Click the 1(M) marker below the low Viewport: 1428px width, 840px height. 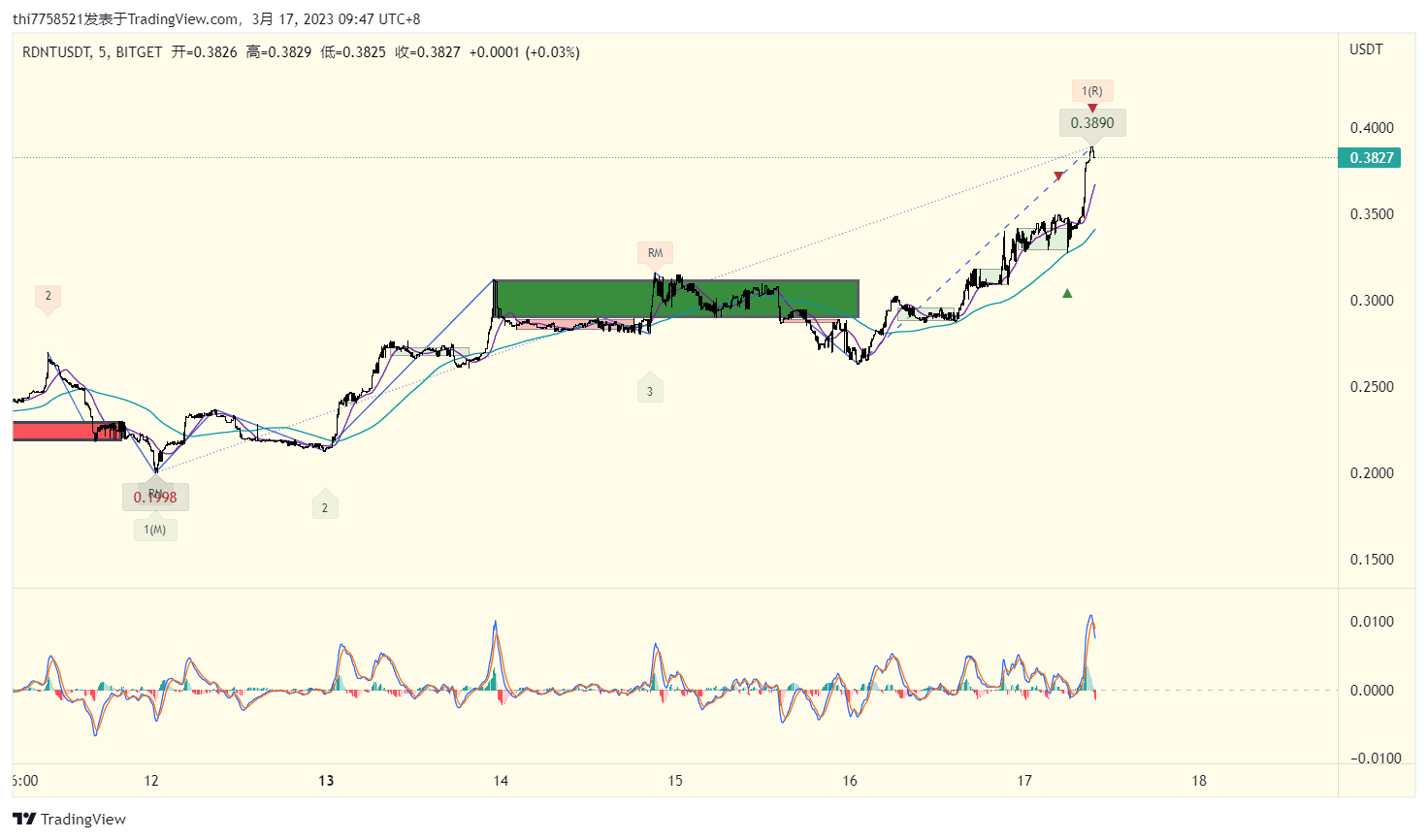(x=155, y=530)
